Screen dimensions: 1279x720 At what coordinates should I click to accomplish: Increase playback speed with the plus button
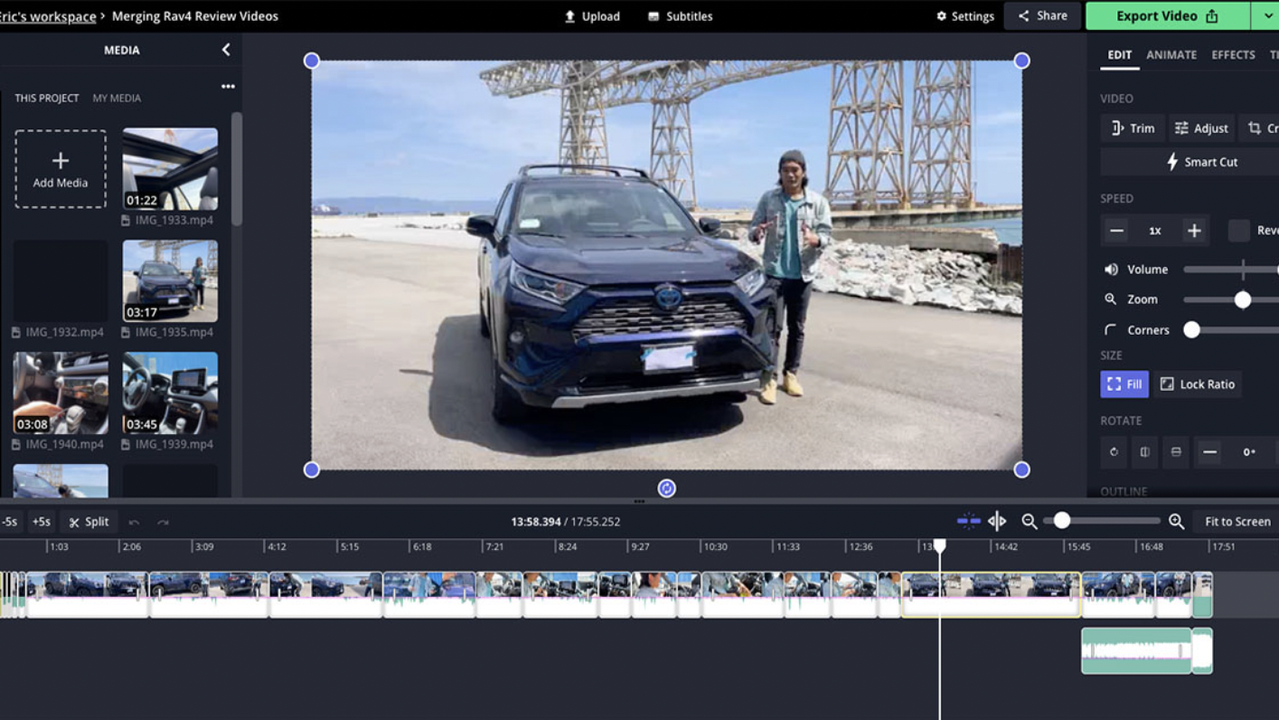pos(1194,231)
